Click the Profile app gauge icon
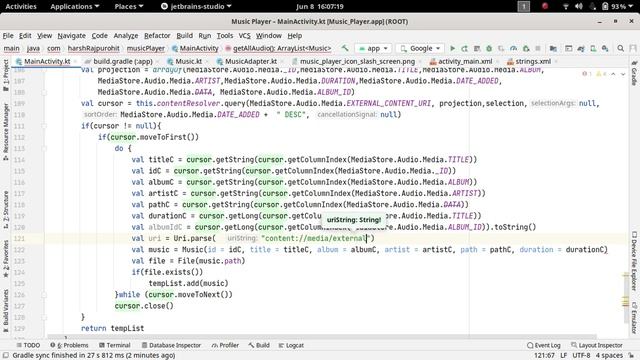Image resolution: width=640 pixels, height=360 pixels. pyautogui.click(x=513, y=48)
